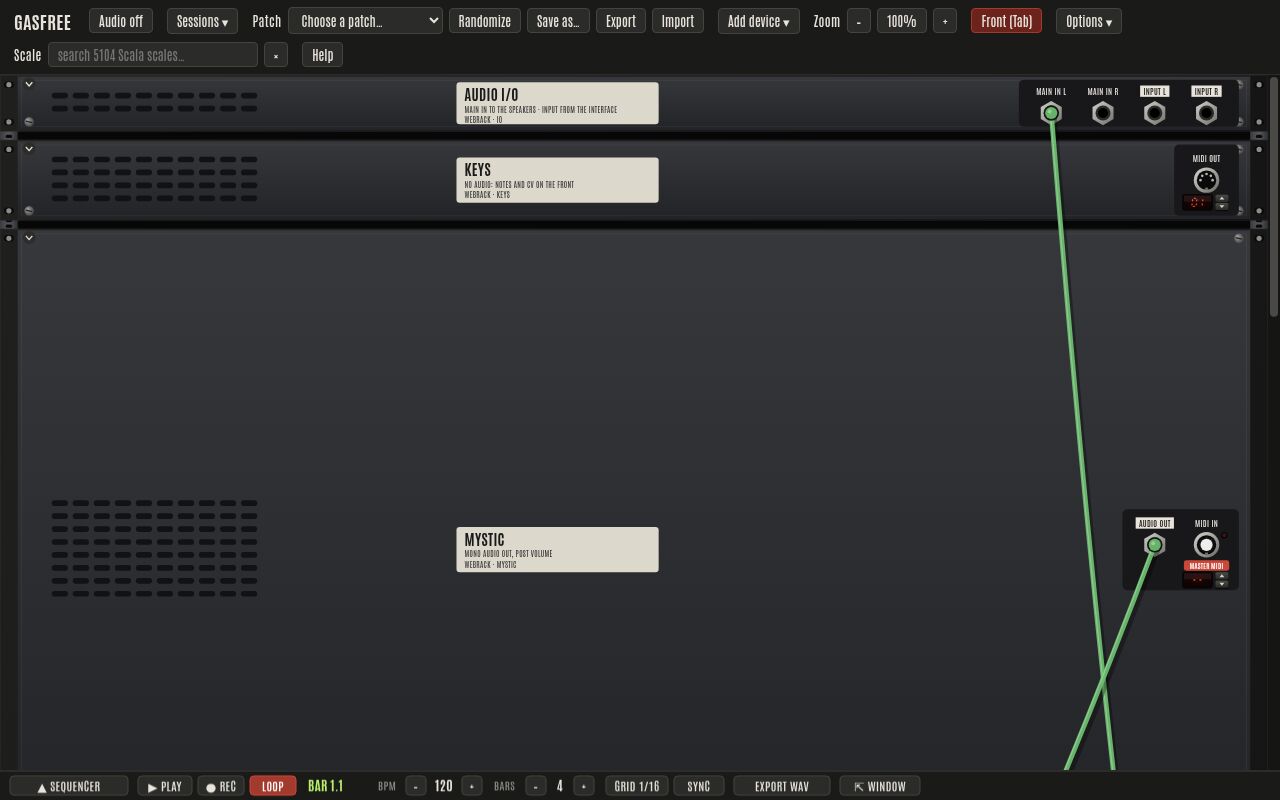This screenshot has width=1280, height=800.
Task: Increase the KEYS MIDI OUT channel
Action: coord(1222,197)
